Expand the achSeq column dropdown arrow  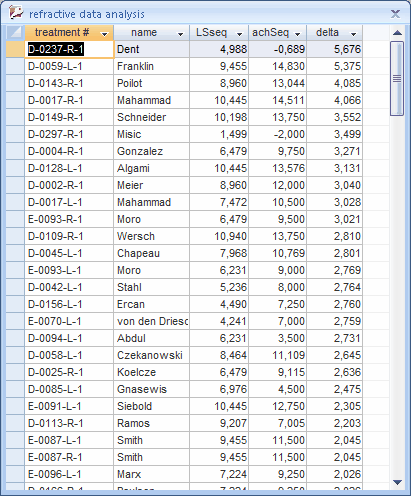point(298,34)
